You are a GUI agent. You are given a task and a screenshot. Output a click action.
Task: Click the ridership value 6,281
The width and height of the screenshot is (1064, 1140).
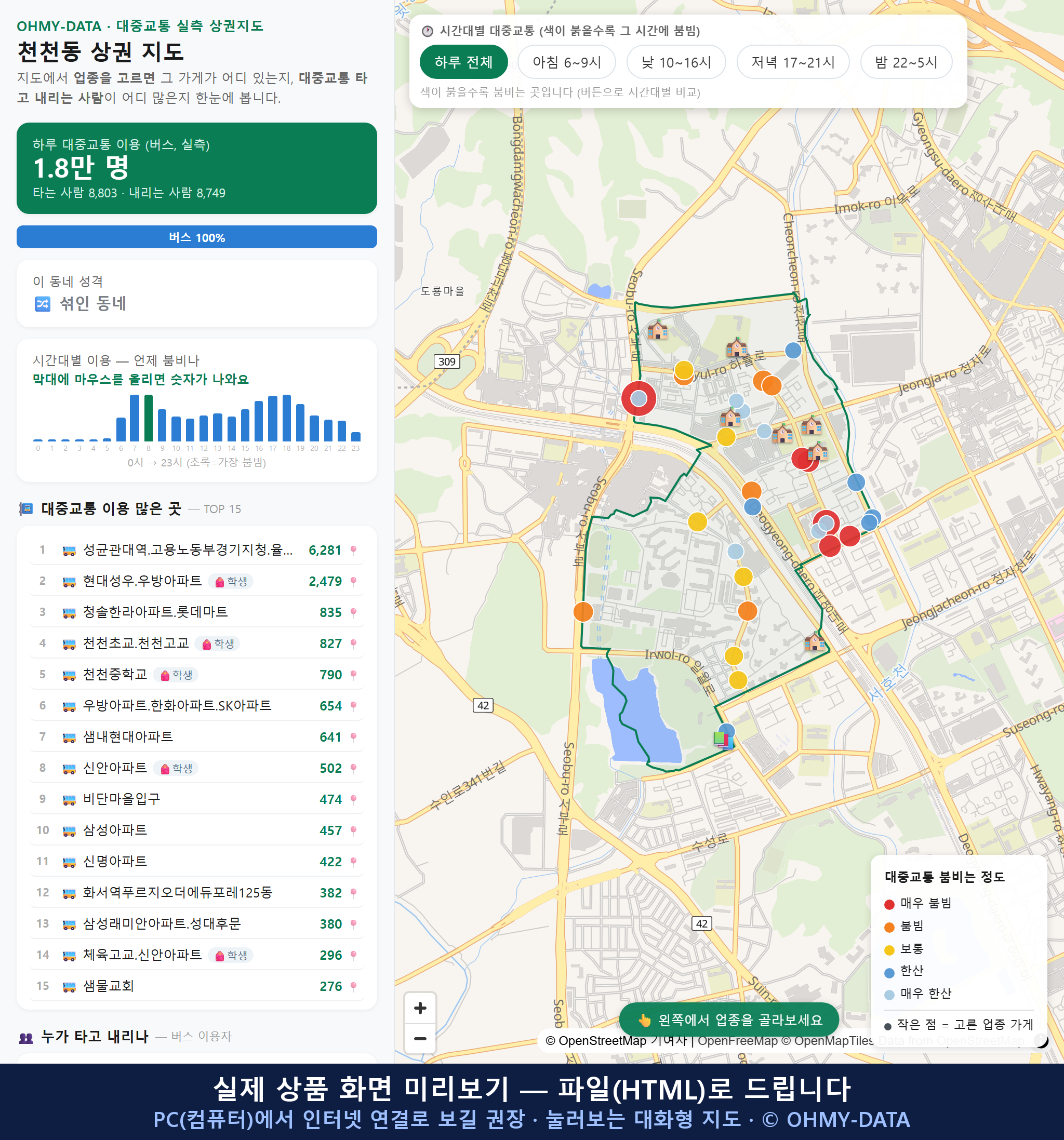[325, 551]
